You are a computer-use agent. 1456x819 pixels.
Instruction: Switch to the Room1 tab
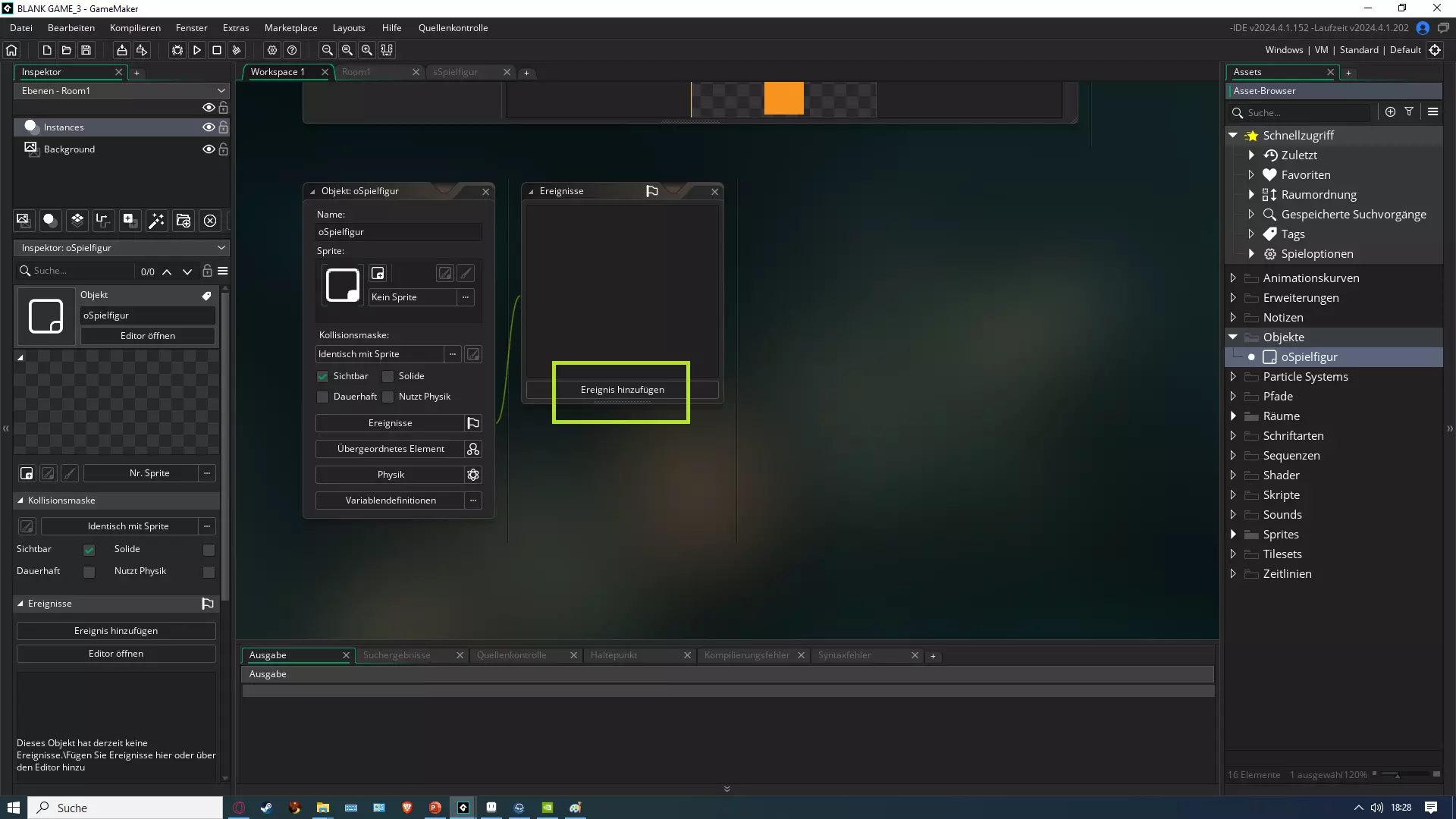356,72
